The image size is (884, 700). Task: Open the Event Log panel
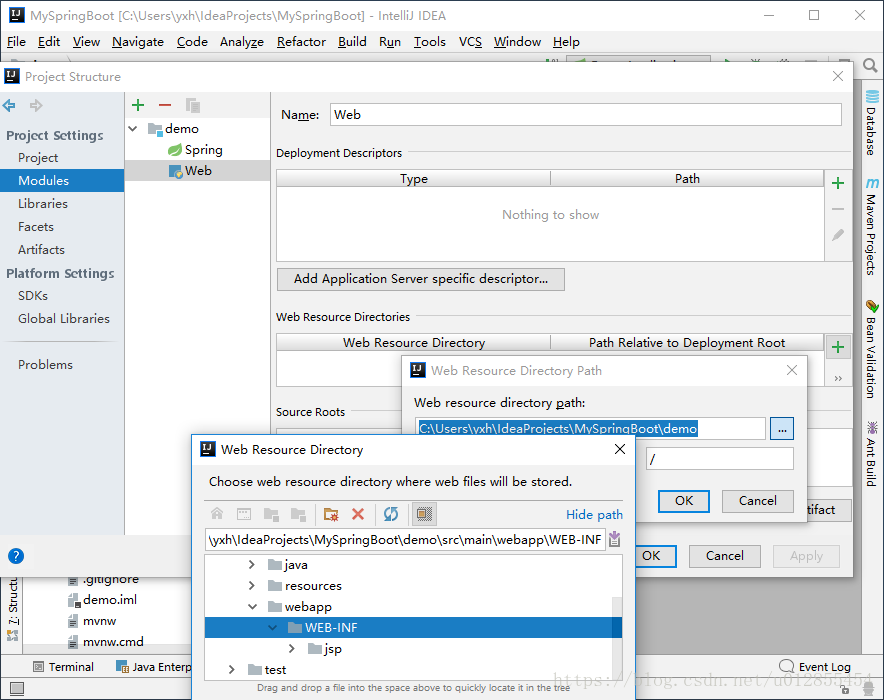click(x=815, y=667)
